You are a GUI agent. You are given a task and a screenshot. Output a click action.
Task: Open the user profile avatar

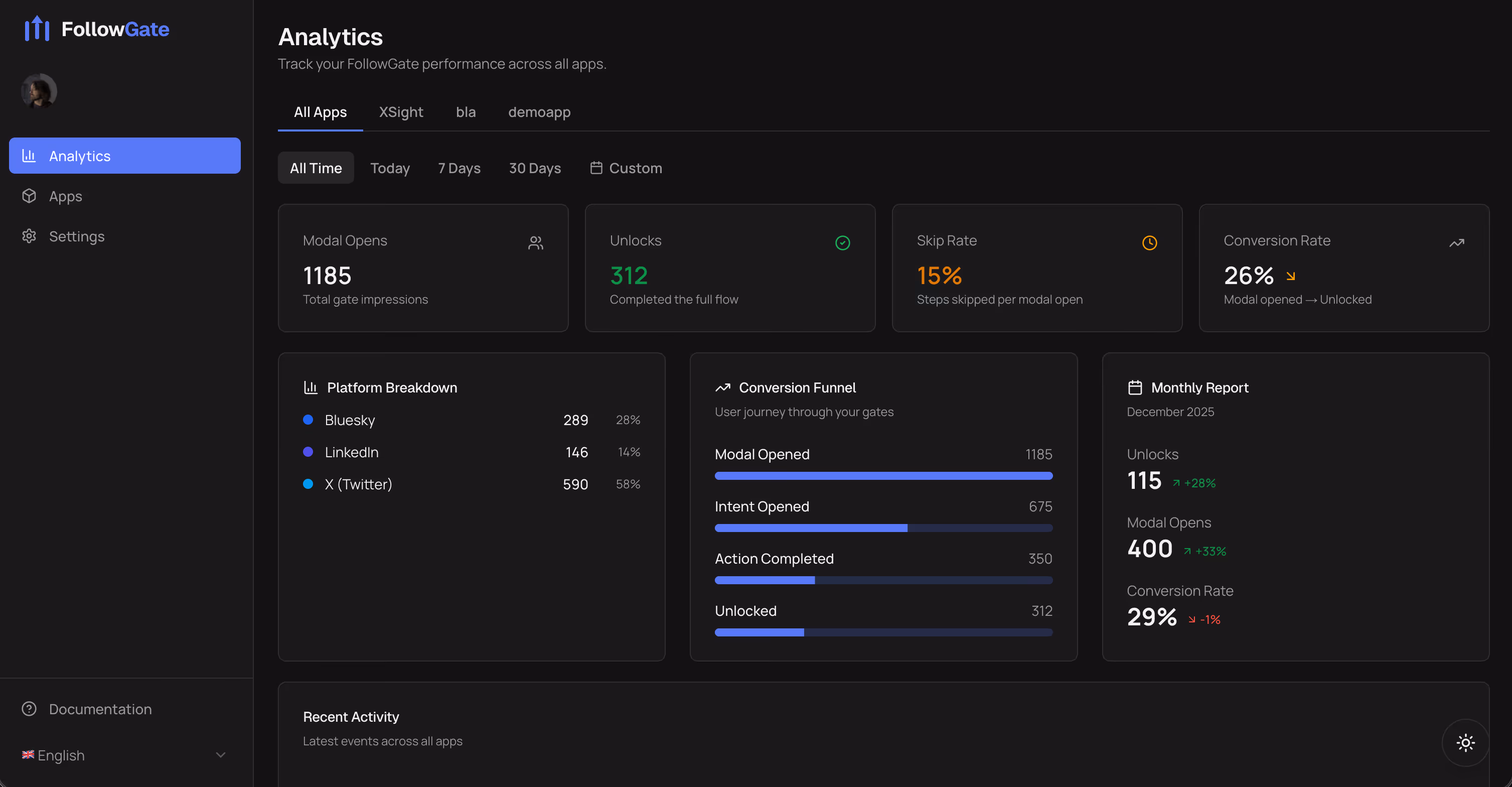[x=39, y=91]
